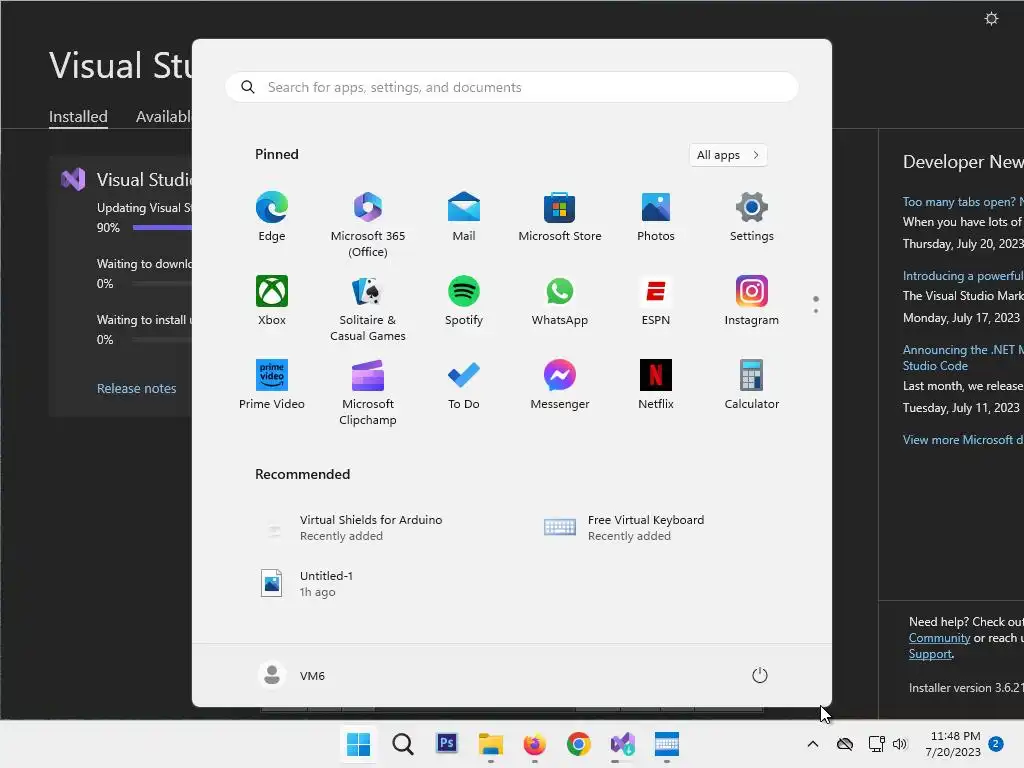
Task: Open Settings gear in Pinned
Action: click(752, 217)
